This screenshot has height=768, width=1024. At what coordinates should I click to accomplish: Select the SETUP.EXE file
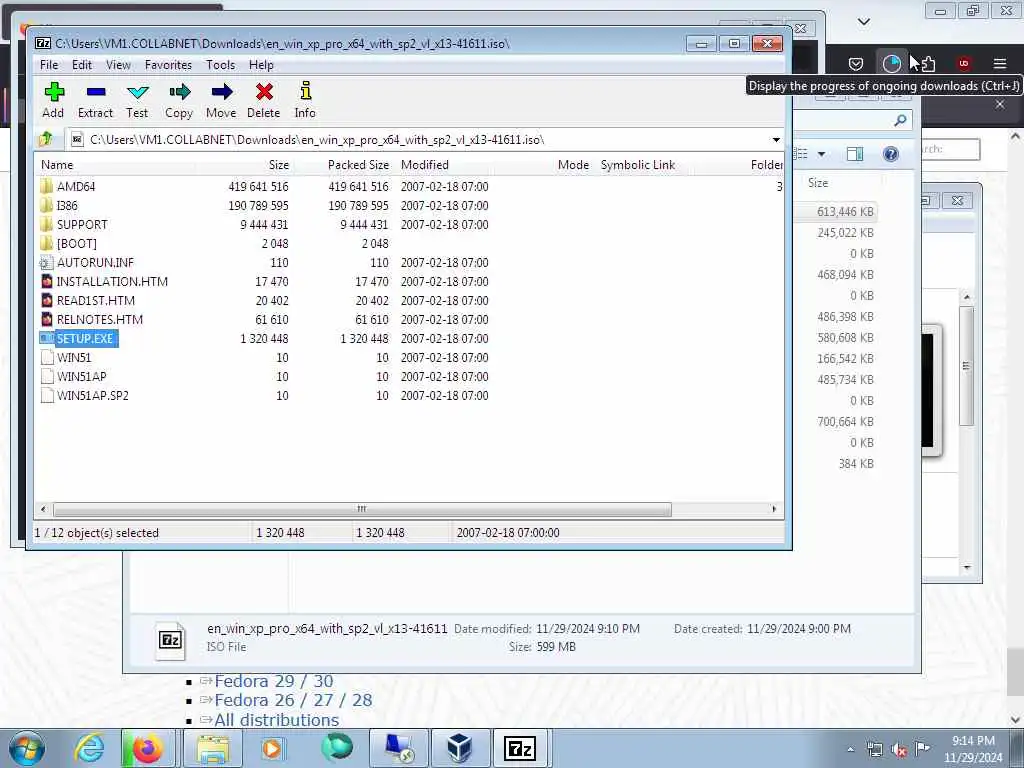[x=85, y=338]
